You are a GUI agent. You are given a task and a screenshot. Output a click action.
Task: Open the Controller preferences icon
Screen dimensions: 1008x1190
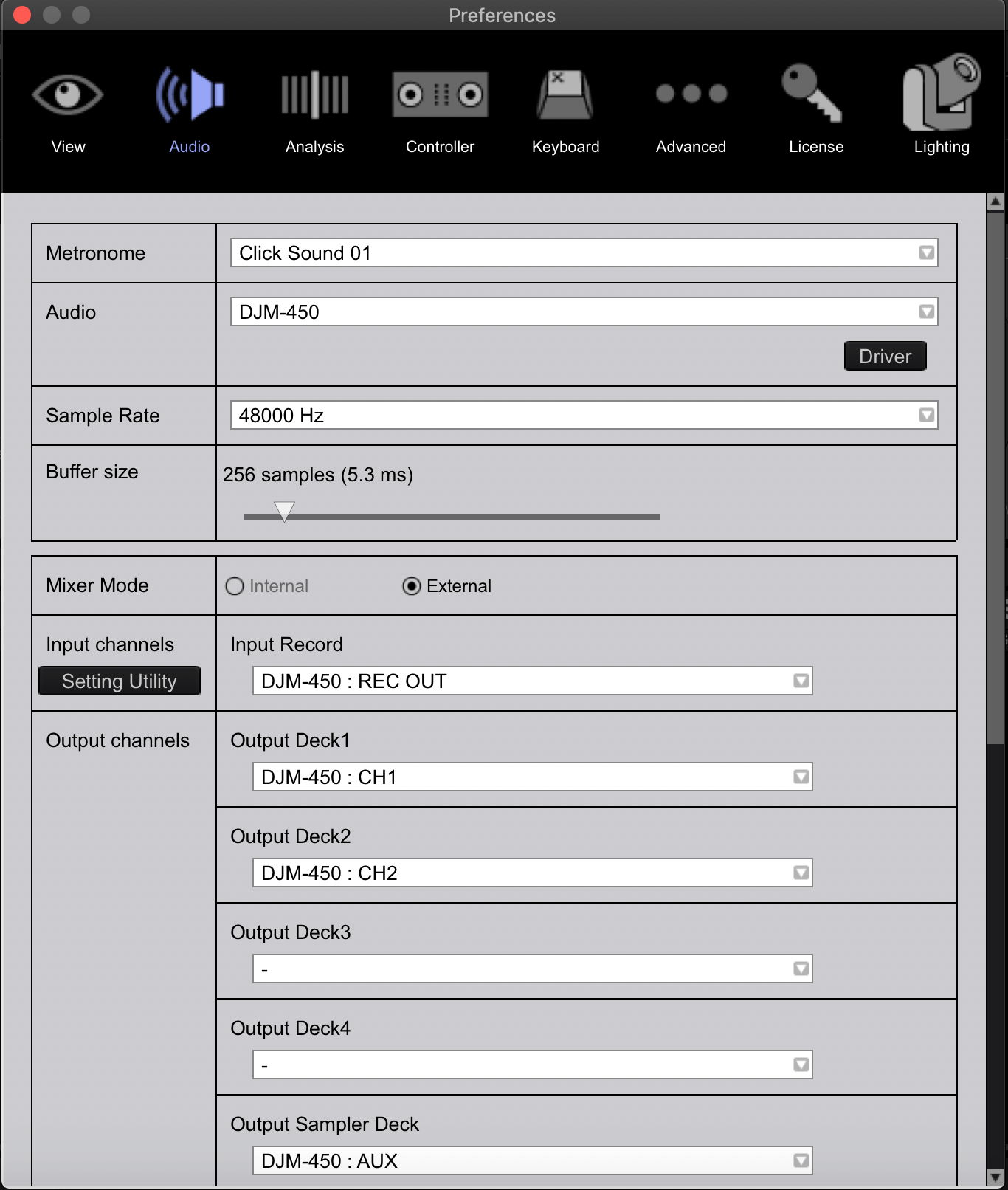coord(440,95)
